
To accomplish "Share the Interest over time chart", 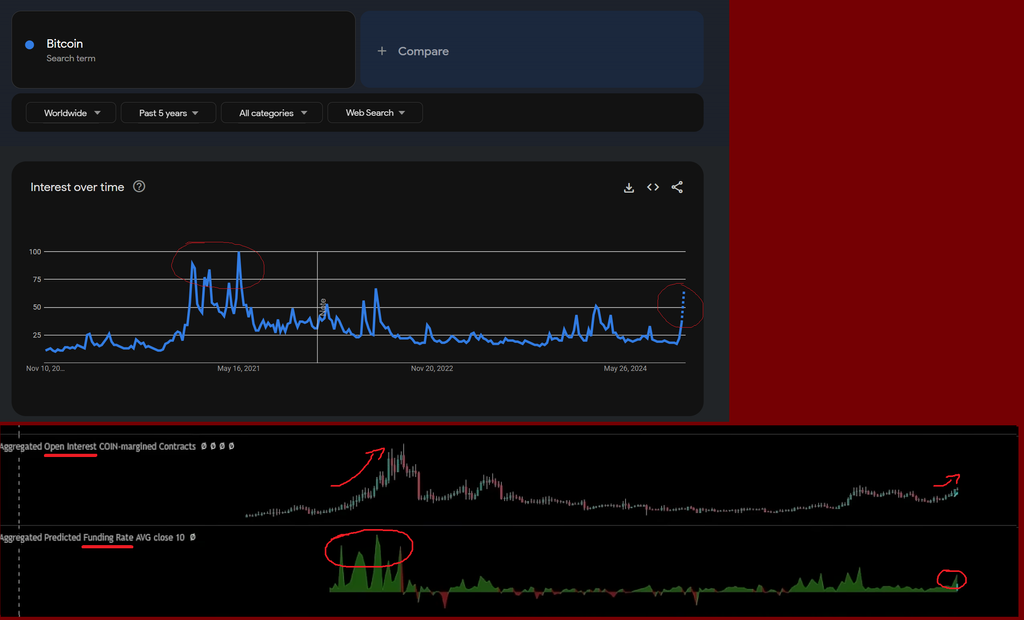I will coord(677,188).
